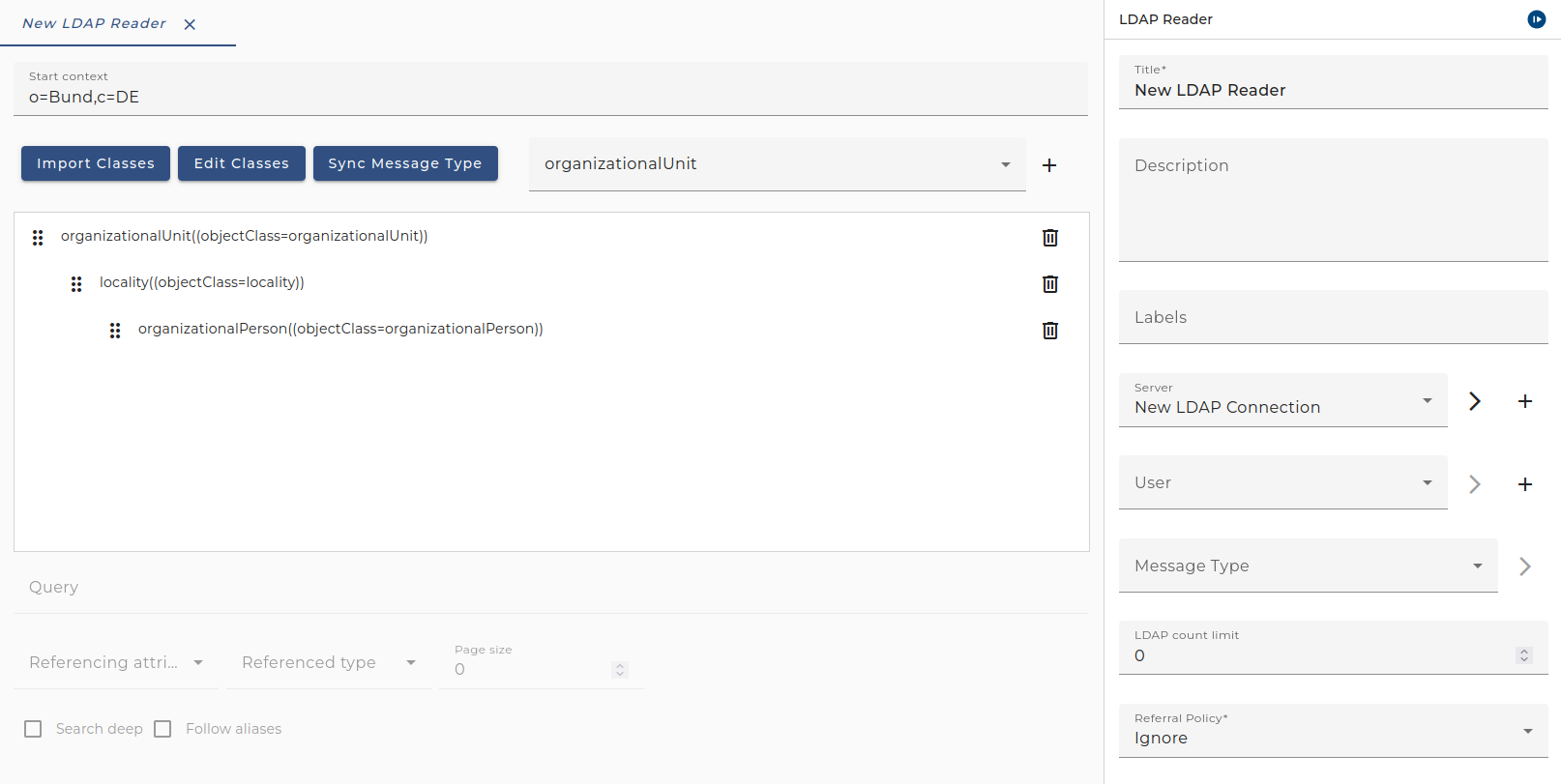The image size is (1561, 784).
Task: Click the LDAP Reader panel toggle icon
Action: click(1536, 19)
